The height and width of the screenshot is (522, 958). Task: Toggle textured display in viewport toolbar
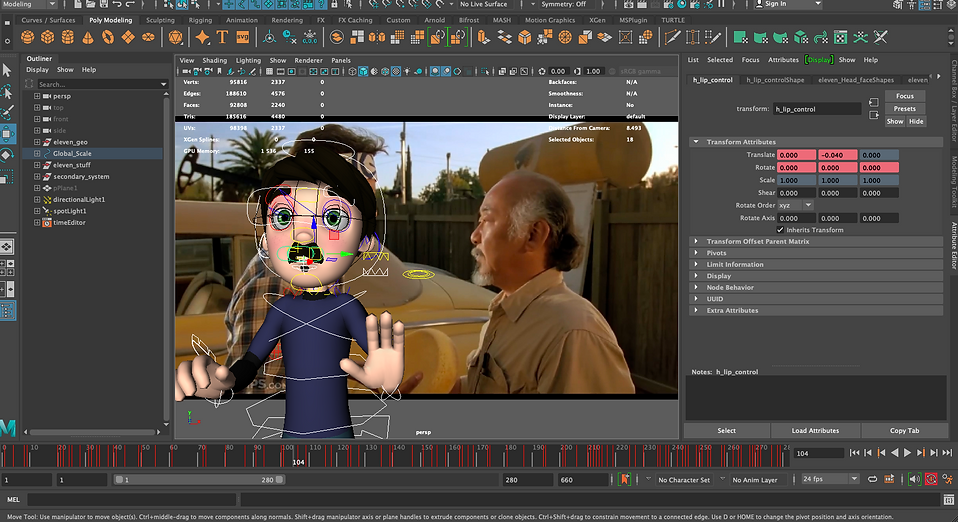point(396,72)
